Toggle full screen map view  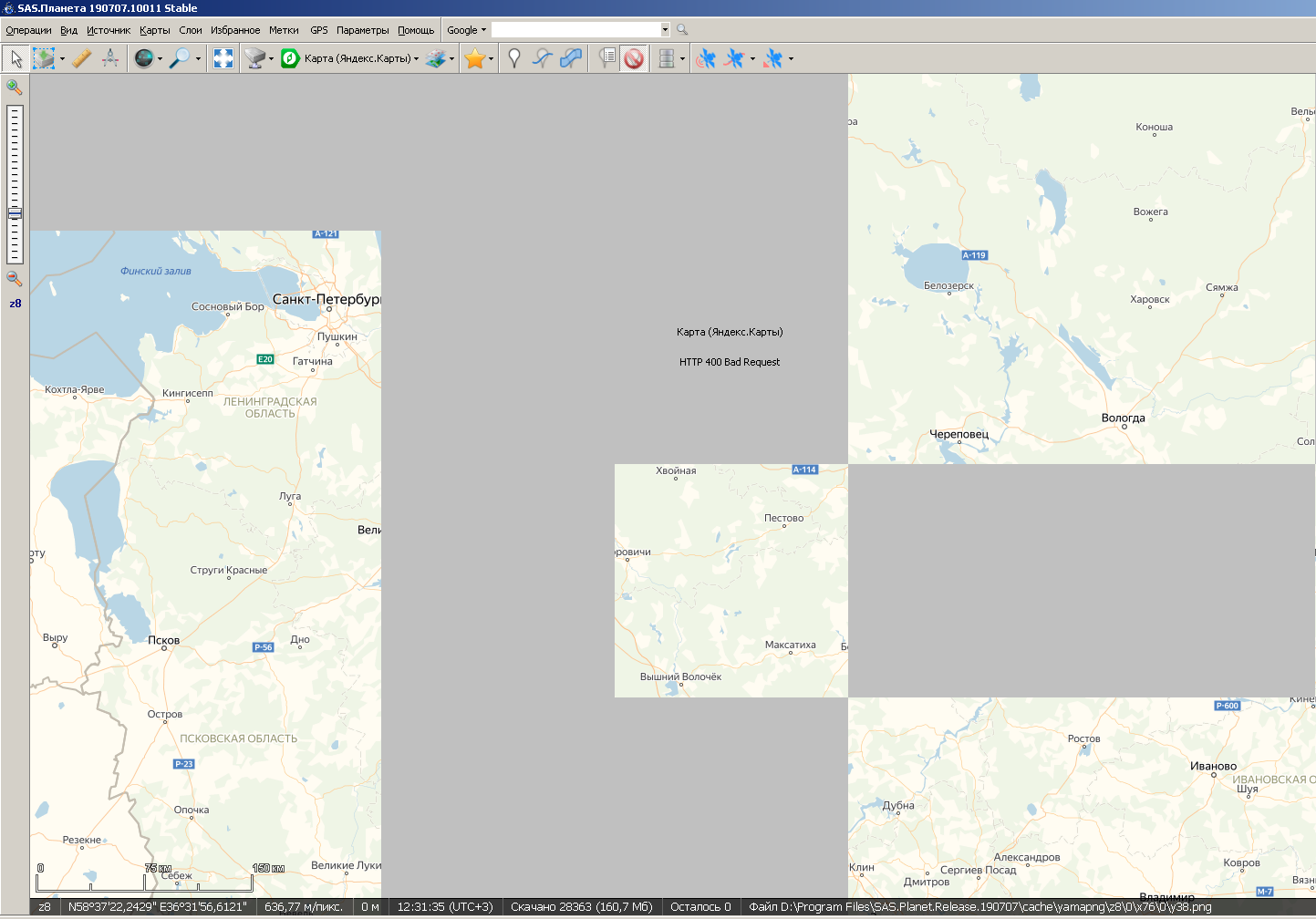(223, 58)
